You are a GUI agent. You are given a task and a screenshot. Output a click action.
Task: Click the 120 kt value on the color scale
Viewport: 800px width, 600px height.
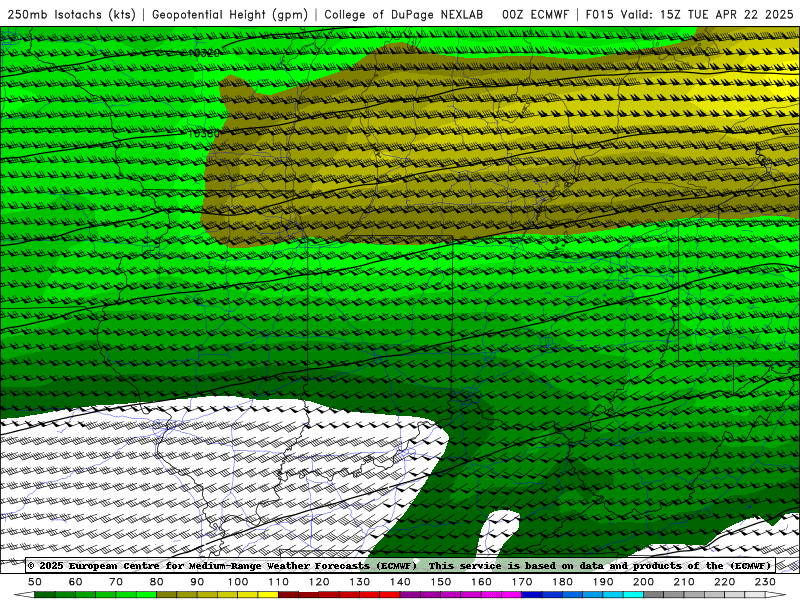319,582
